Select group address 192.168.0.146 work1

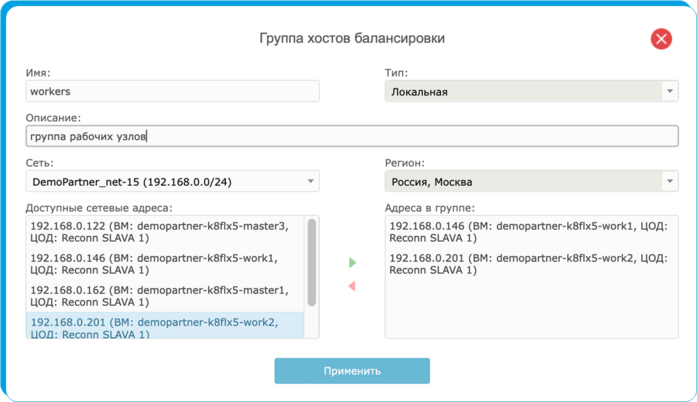[x=531, y=232]
